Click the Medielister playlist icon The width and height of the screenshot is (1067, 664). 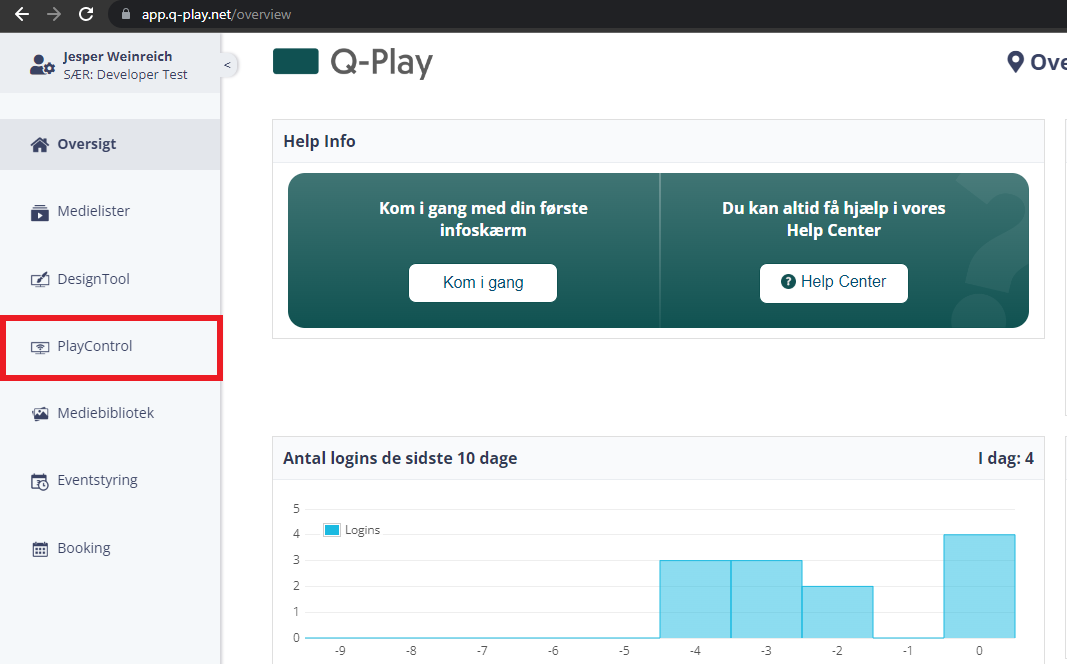point(39,212)
